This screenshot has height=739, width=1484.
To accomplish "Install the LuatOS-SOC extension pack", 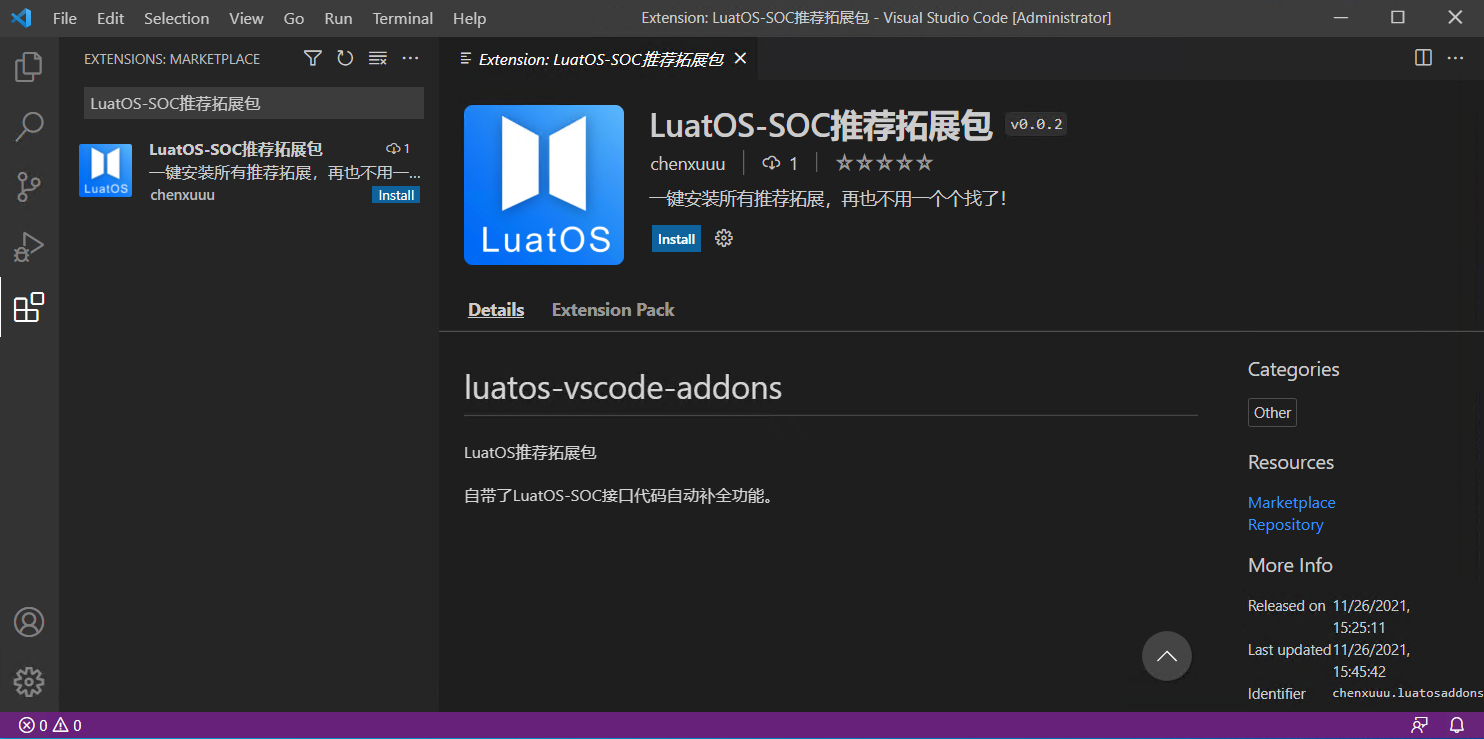I will point(676,238).
